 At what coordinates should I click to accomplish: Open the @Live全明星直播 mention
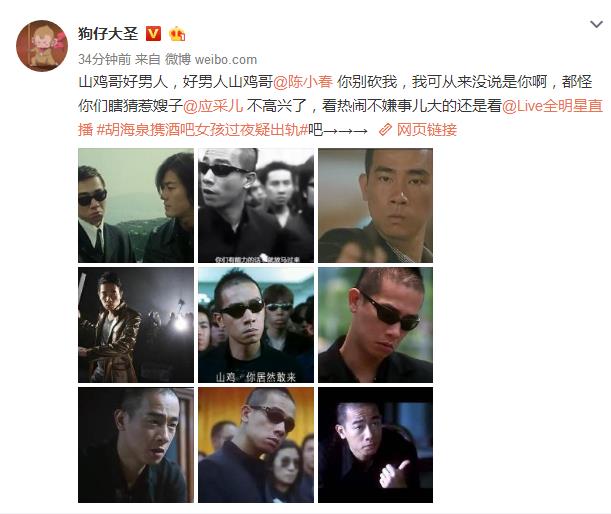click(552, 106)
